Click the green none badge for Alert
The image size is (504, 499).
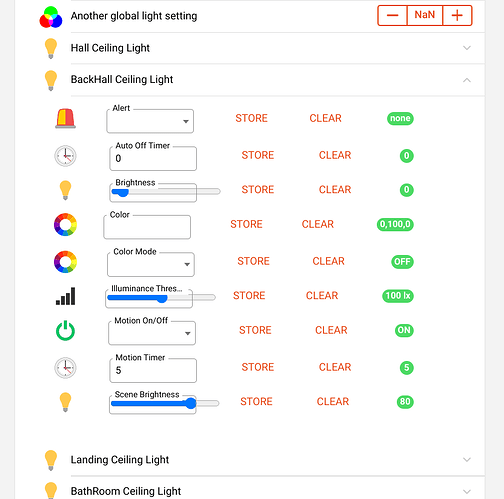coord(400,118)
